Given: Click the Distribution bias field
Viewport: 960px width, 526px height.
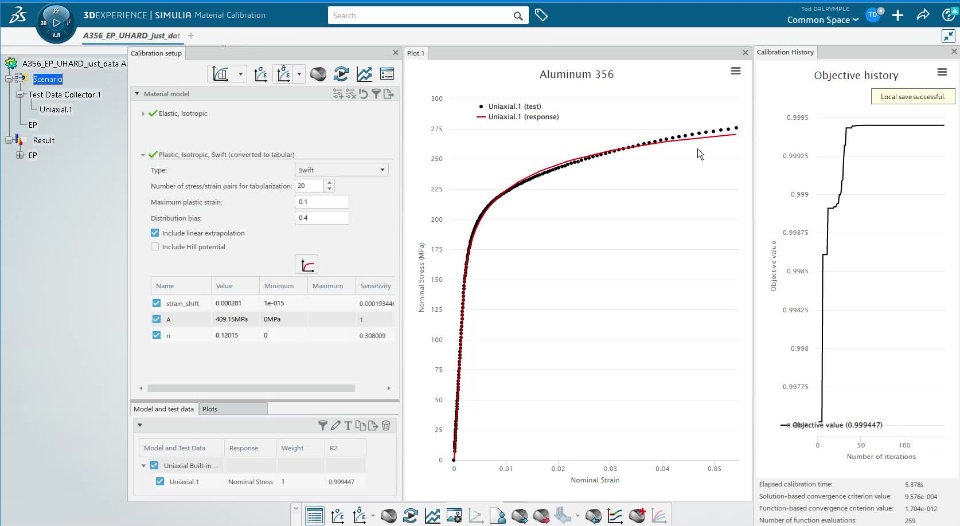Looking at the screenshot, I should pos(322,217).
